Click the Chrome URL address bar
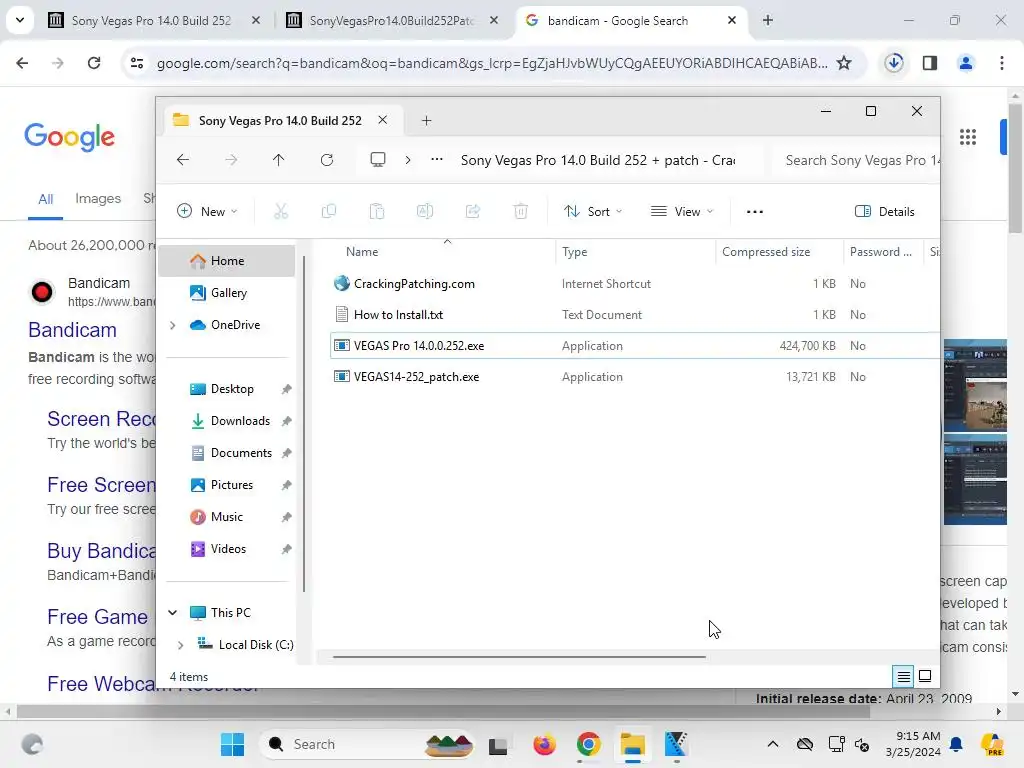The width and height of the screenshot is (1024, 768). (491, 63)
